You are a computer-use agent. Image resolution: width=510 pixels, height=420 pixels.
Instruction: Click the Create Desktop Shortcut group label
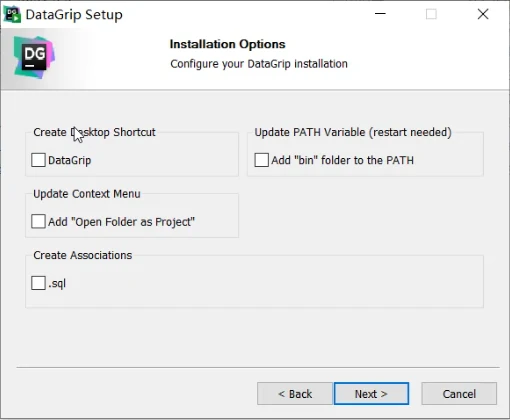(94, 132)
